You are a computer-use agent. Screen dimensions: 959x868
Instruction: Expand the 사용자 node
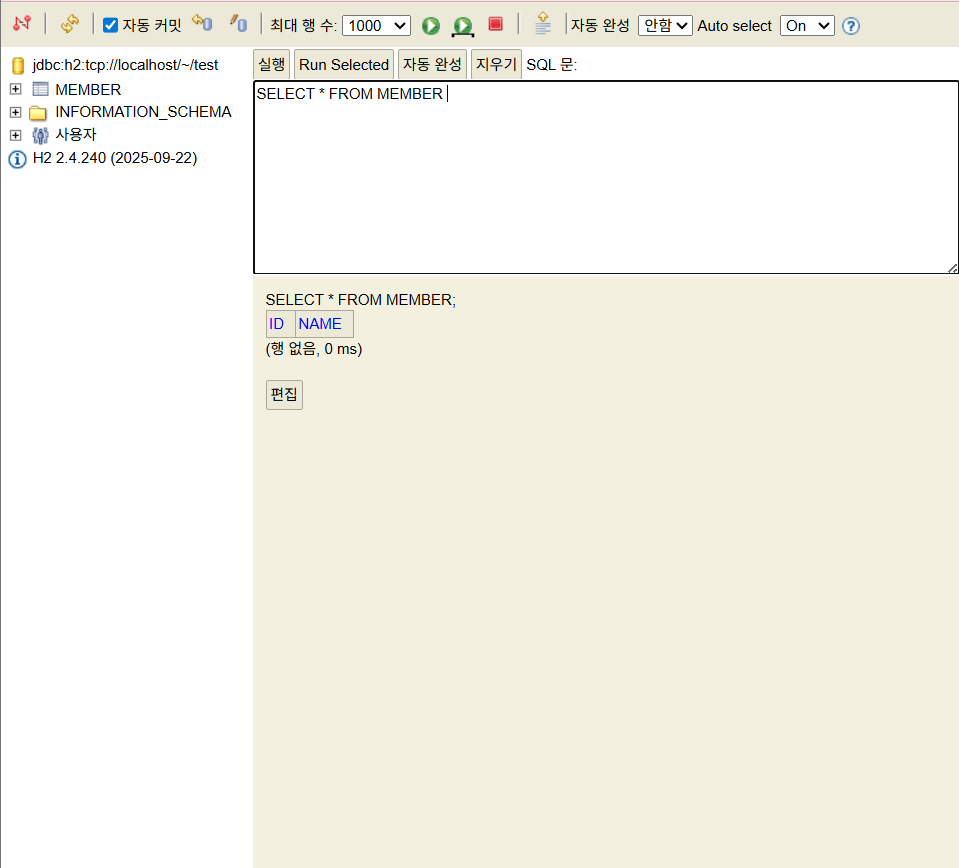tap(16, 135)
